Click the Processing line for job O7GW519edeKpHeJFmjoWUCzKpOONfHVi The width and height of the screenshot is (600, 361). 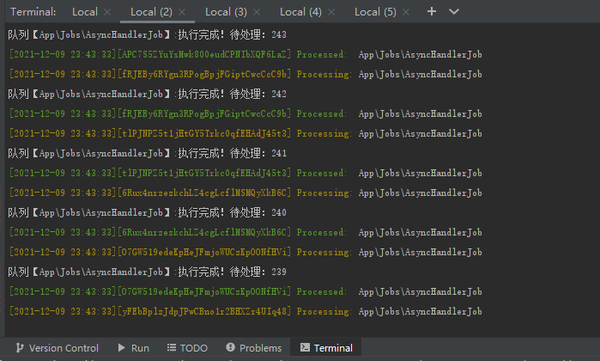[x=245, y=252]
